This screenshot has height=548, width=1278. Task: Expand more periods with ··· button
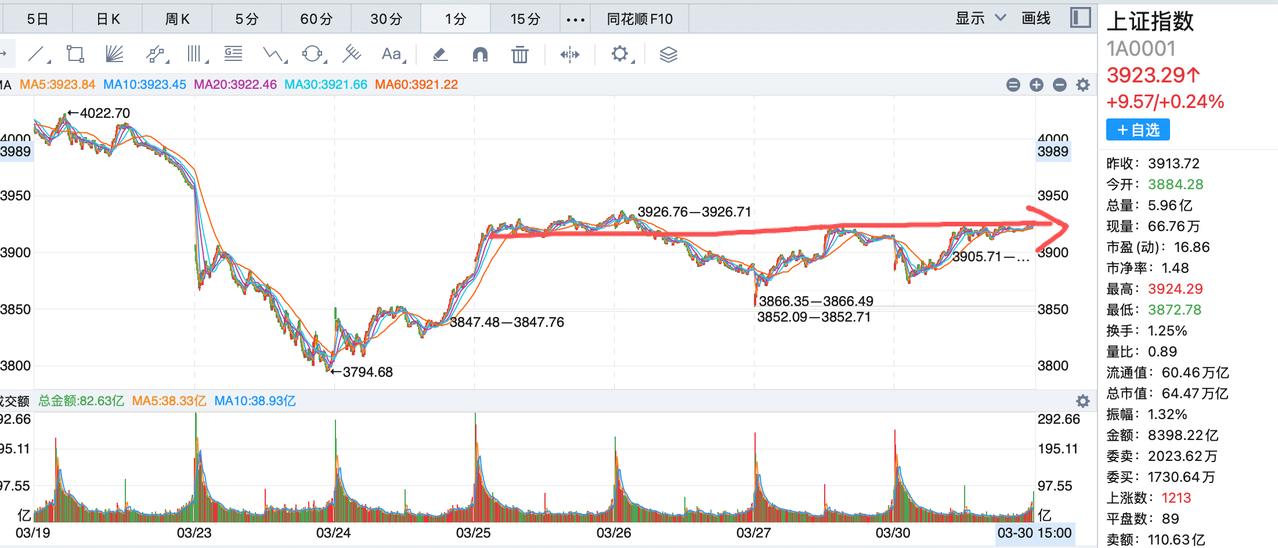[576, 19]
